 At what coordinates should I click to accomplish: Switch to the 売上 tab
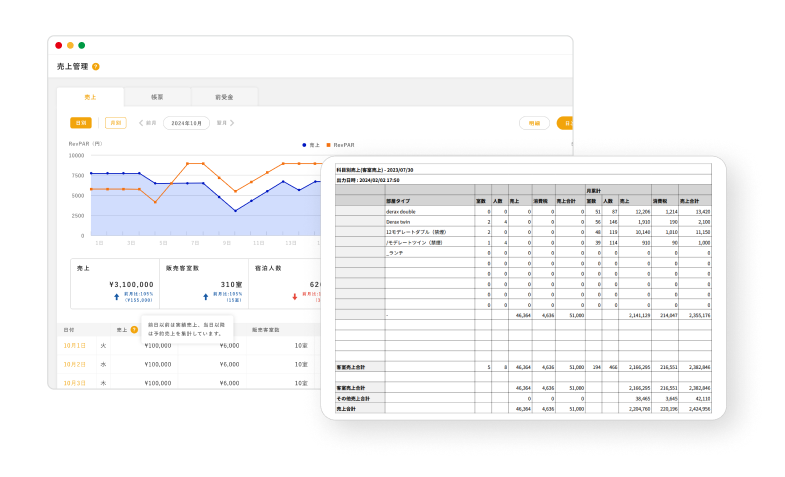click(x=90, y=97)
